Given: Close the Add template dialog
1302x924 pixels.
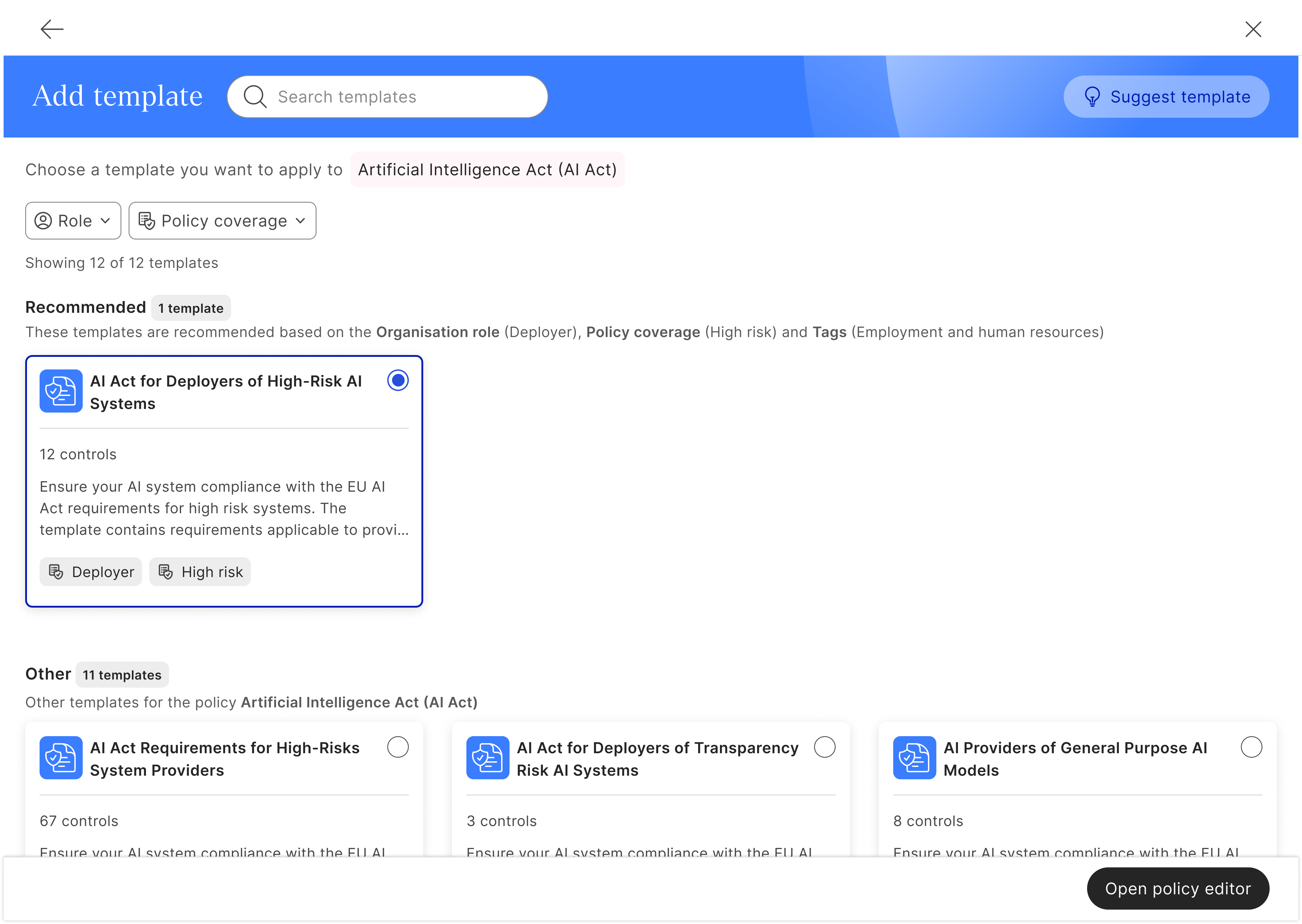Looking at the screenshot, I should pyautogui.click(x=1253, y=29).
